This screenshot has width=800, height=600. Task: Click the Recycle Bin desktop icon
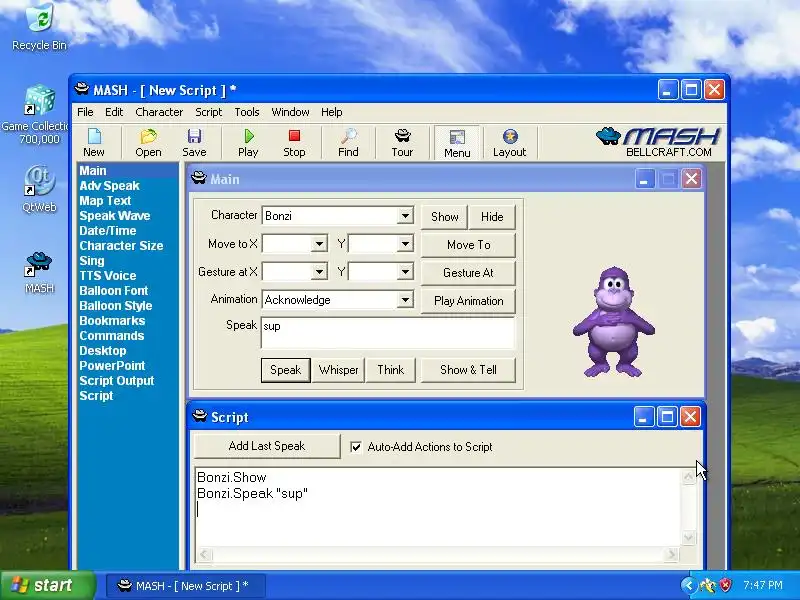click(39, 27)
